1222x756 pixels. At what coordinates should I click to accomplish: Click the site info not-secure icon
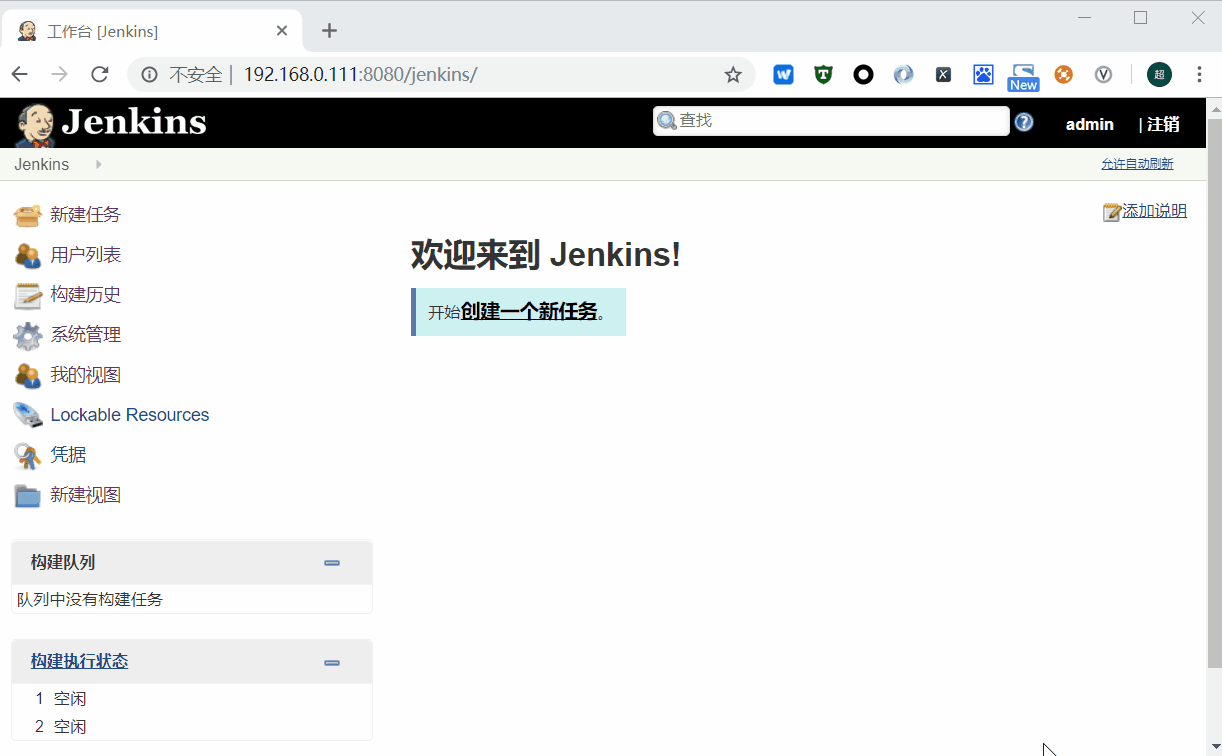pyautogui.click(x=150, y=75)
